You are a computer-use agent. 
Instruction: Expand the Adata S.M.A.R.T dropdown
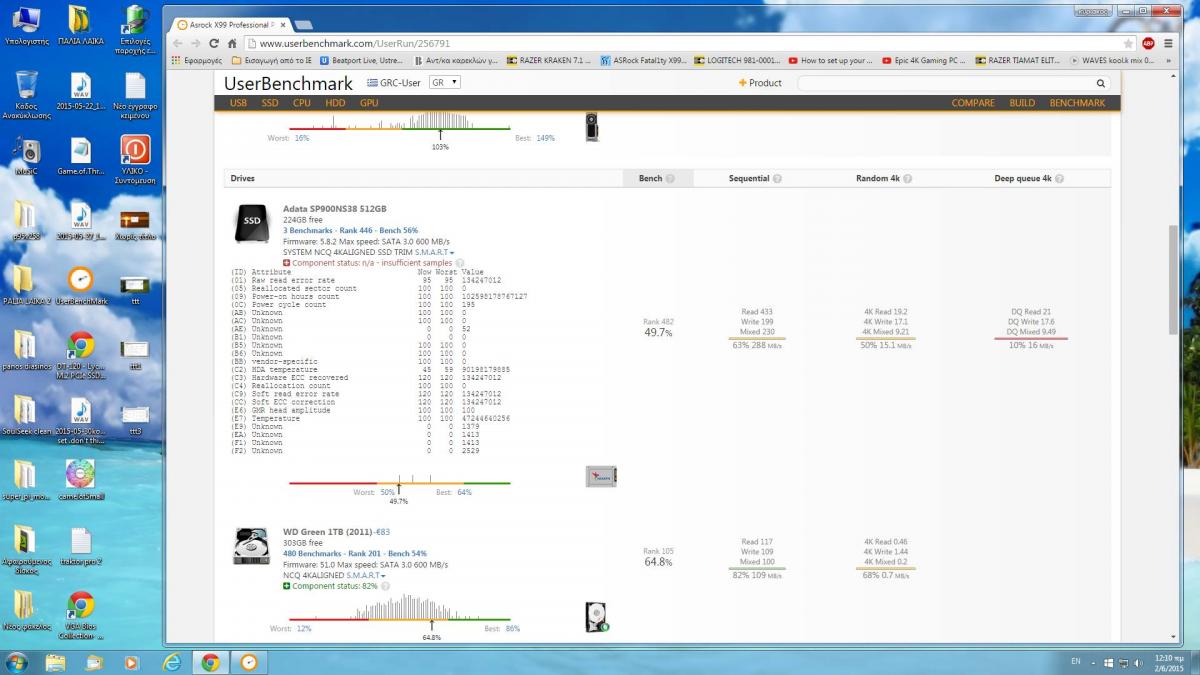pos(434,252)
